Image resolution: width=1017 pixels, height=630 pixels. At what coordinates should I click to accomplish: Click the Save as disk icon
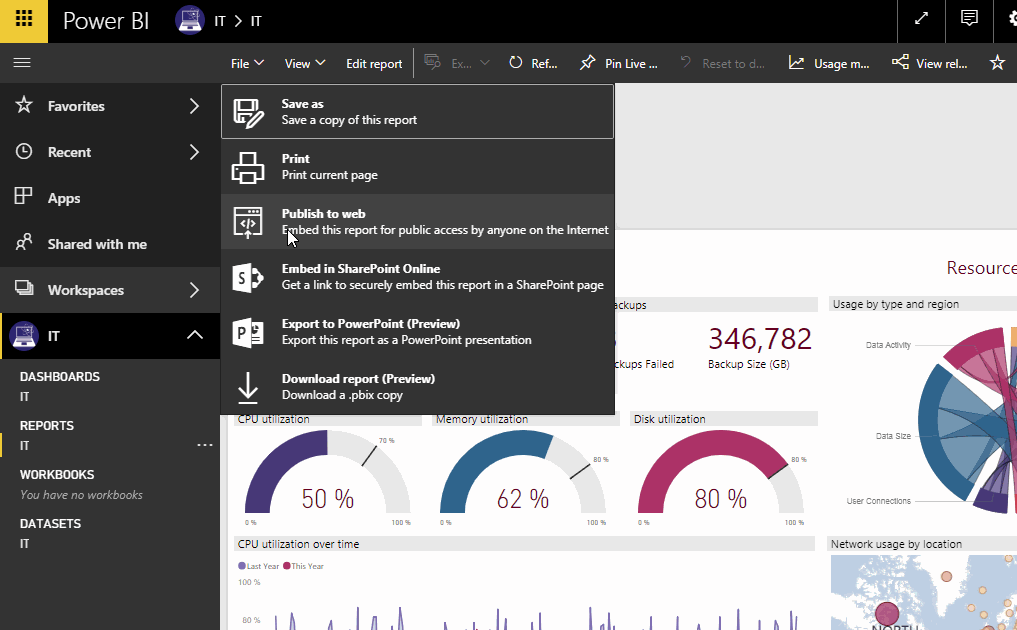248,113
